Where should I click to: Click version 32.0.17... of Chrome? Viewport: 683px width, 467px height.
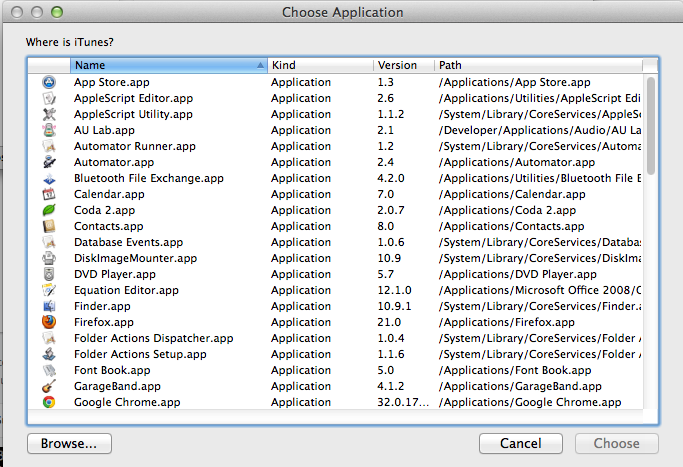click(403, 402)
